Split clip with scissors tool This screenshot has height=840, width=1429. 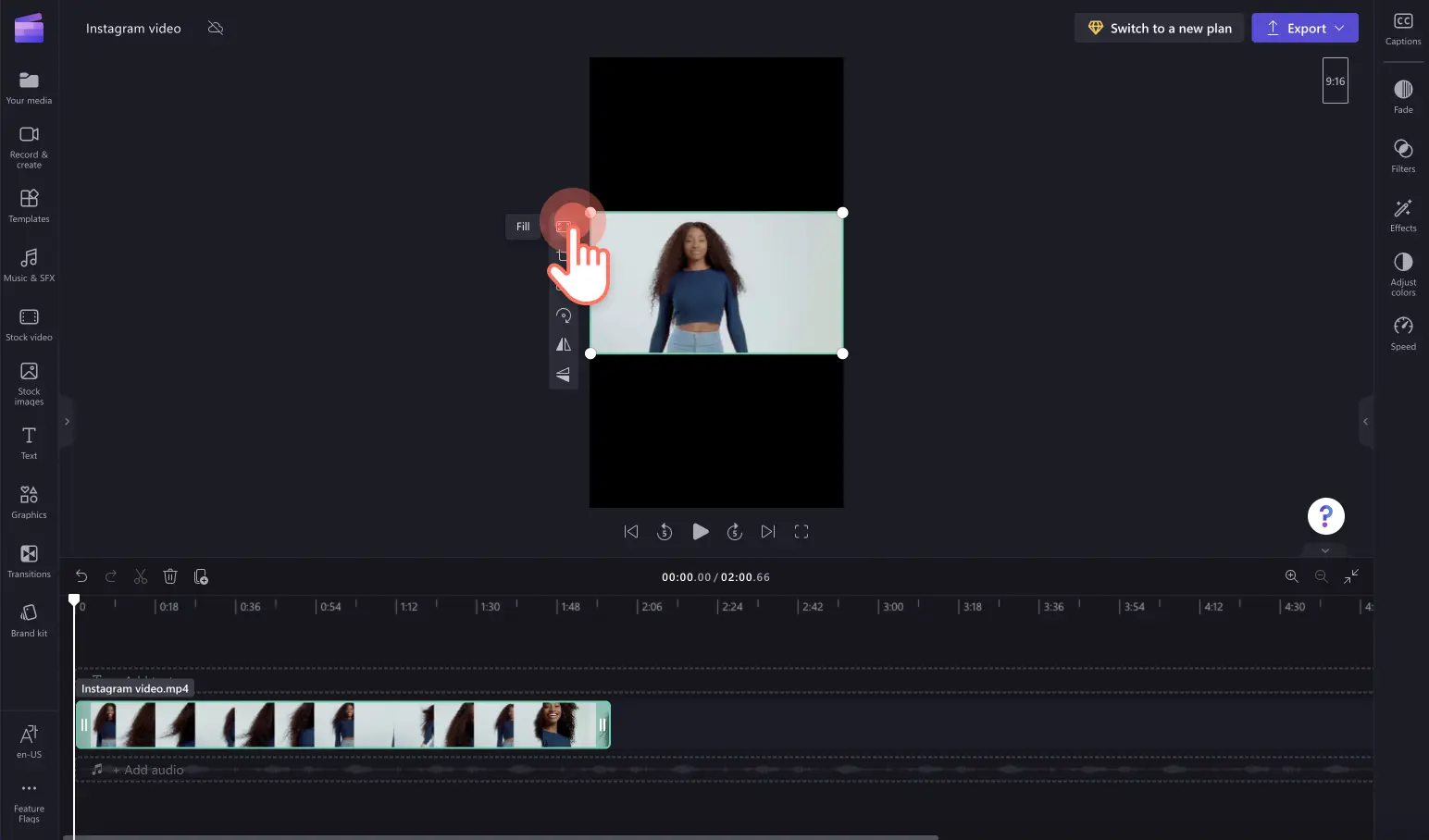pyautogui.click(x=141, y=576)
